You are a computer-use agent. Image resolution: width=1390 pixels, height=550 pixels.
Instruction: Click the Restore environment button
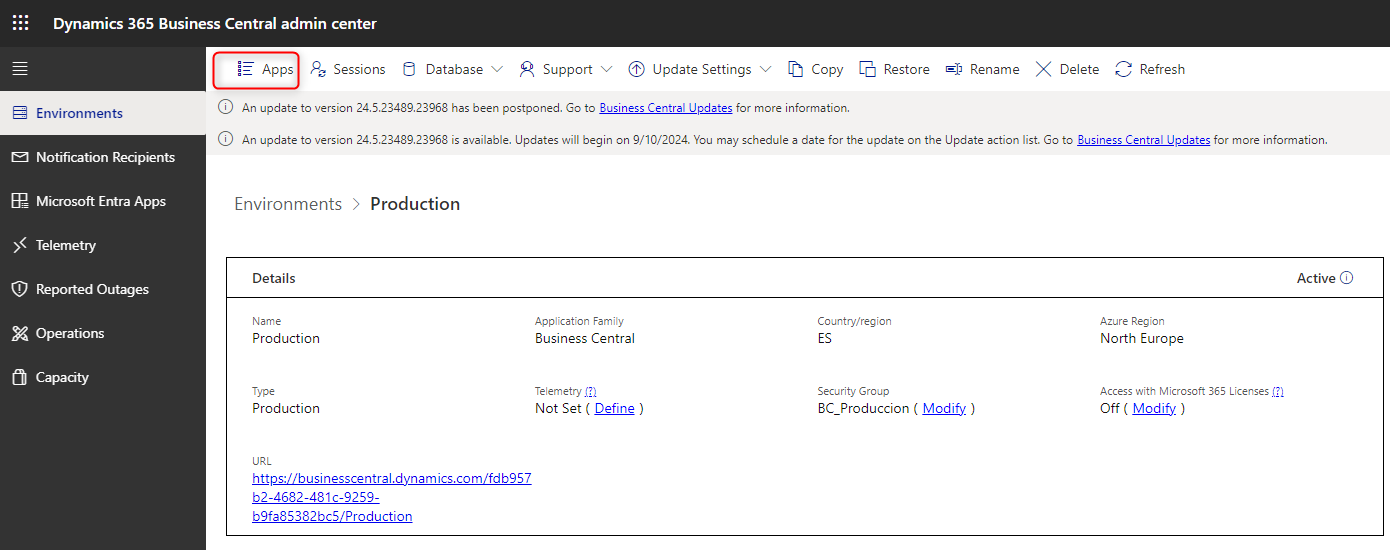(x=894, y=69)
